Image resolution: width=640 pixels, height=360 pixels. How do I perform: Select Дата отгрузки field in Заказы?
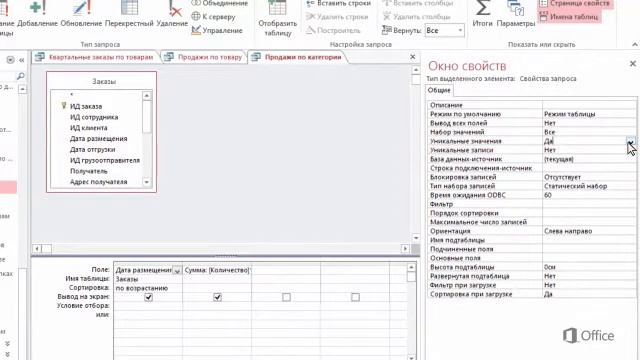point(92,149)
